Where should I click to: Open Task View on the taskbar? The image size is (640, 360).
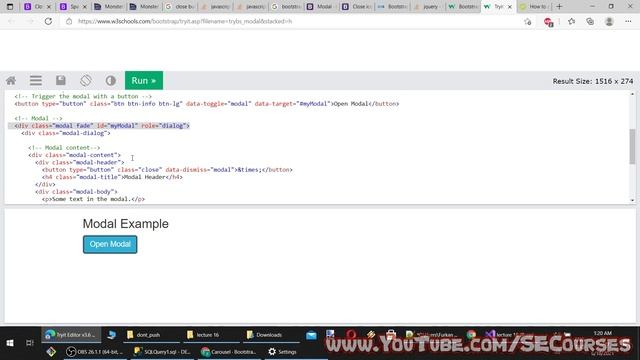pyautogui.click(x=30, y=343)
